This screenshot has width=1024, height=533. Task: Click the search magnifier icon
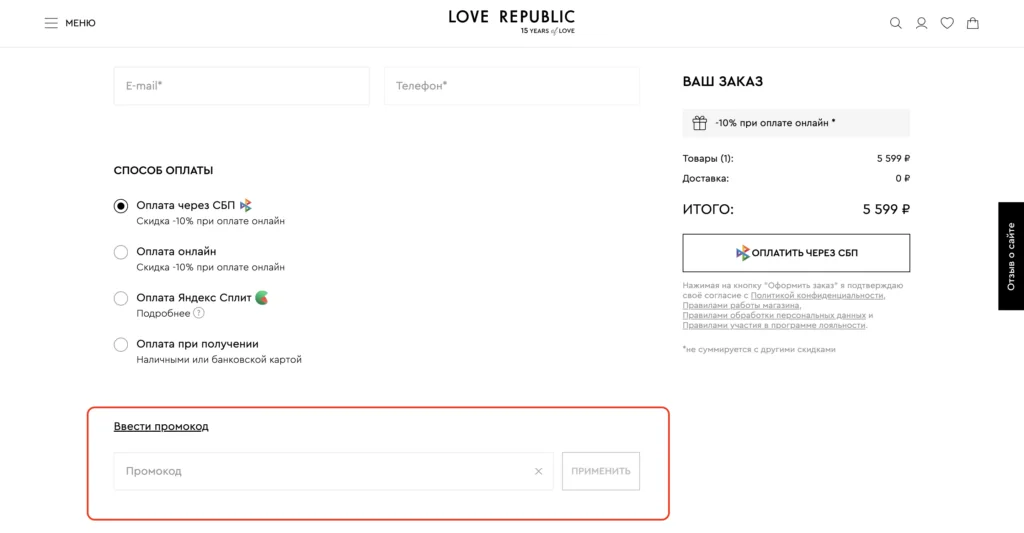point(896,23)
